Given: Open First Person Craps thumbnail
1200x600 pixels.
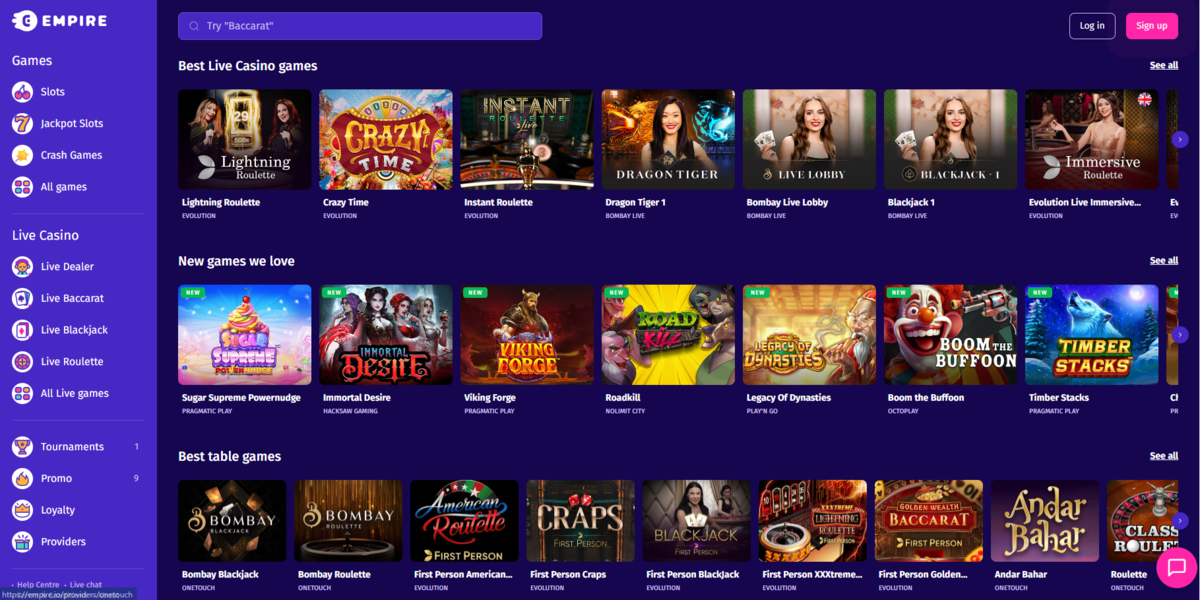Looking at the screenshot, I should 580,521.
